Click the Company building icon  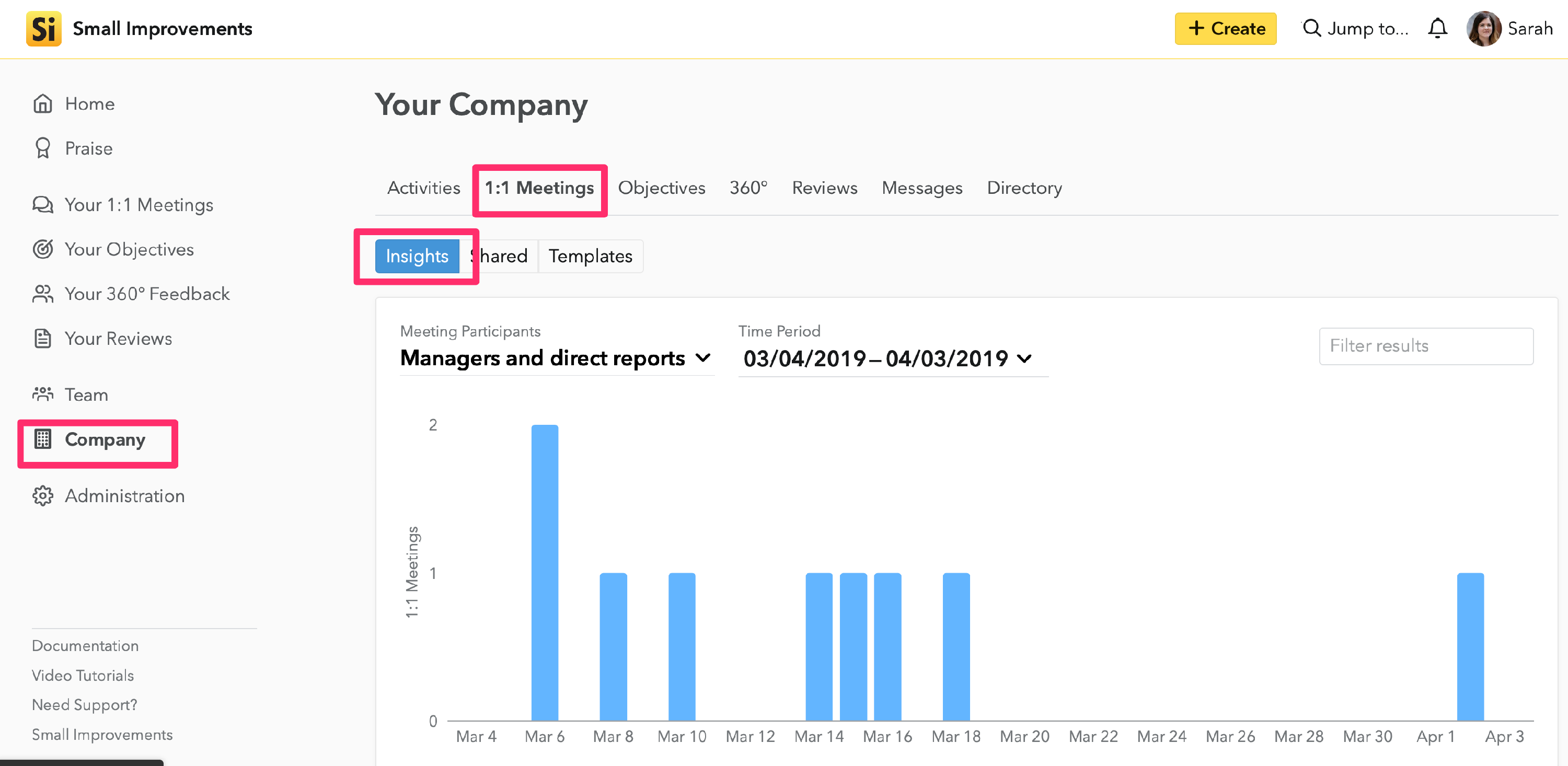(x=43, y=439)
